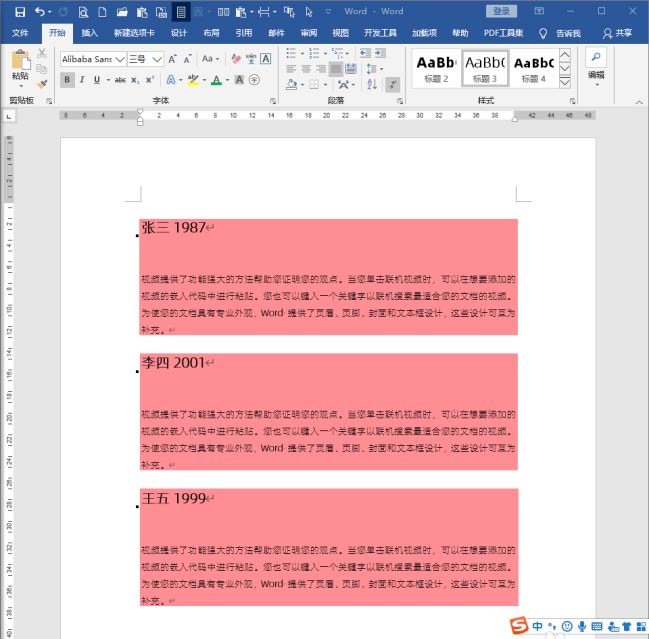649x639 pixels.
Task: Open the bullet list dropdown arrow
Action: [x=302, y=53]
